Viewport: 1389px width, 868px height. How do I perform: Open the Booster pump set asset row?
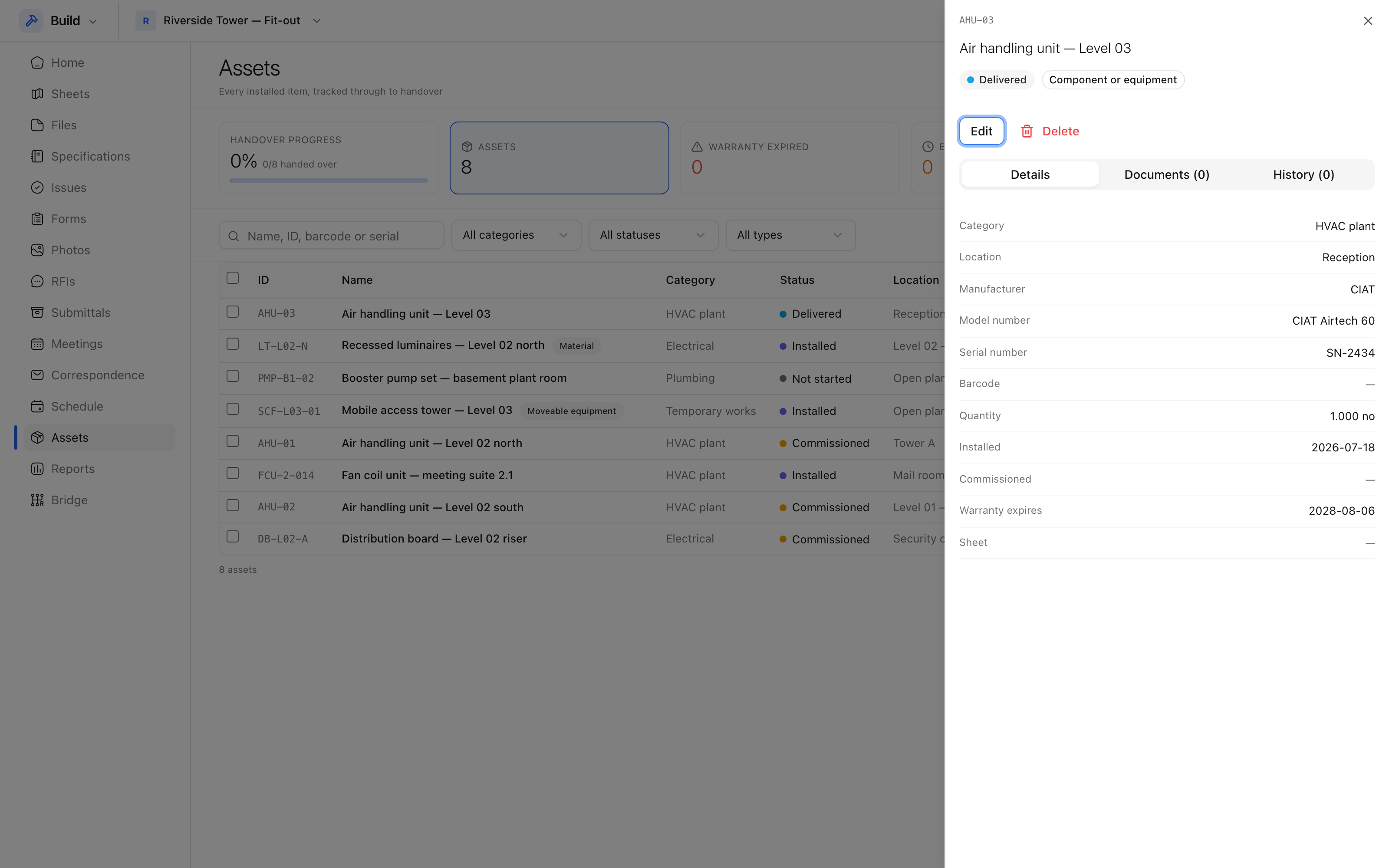582,378
